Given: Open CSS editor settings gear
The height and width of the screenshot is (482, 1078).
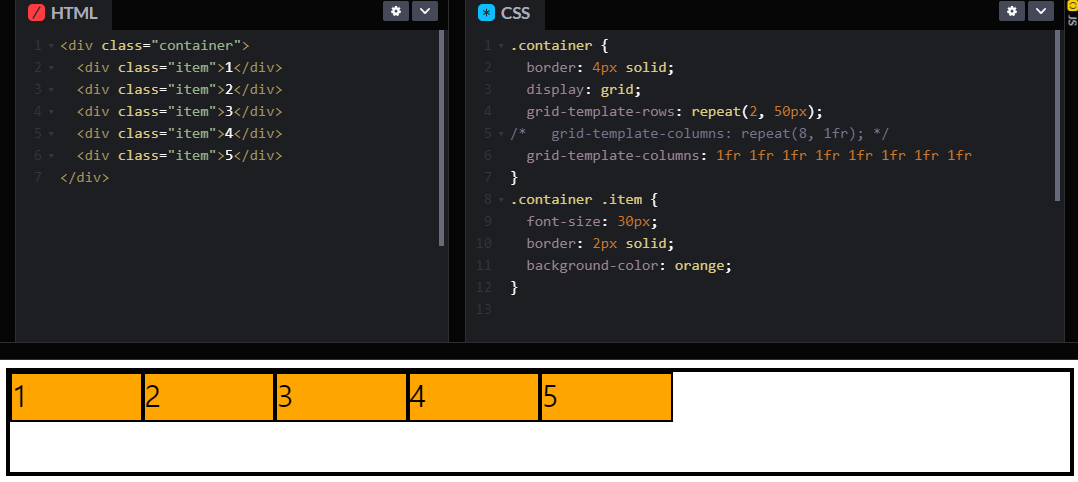Looking at the screenshot, I should coord(1011,11).
